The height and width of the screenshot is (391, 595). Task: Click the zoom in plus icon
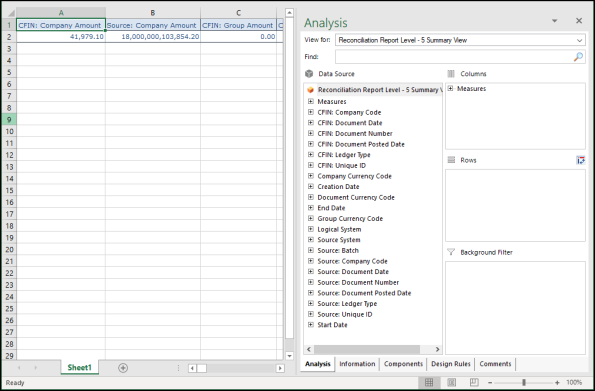(557, 383)
